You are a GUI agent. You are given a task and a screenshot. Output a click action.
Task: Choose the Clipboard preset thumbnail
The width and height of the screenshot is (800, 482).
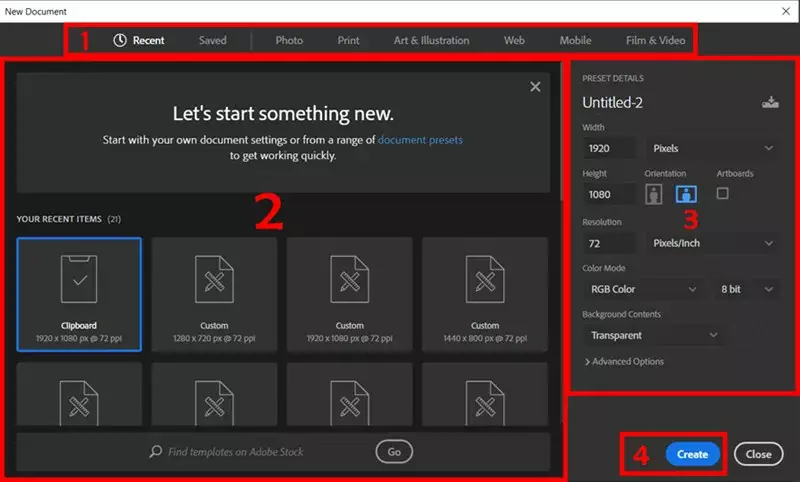(x=79, y=294)
